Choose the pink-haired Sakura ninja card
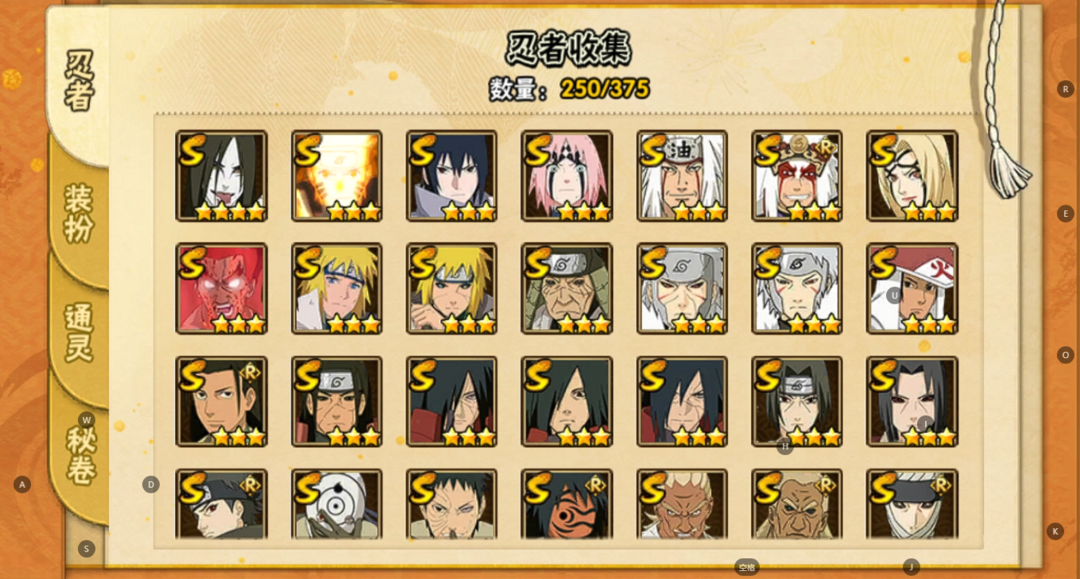The height and width of the screenshot is (579, 1080). tap(567, 176)
